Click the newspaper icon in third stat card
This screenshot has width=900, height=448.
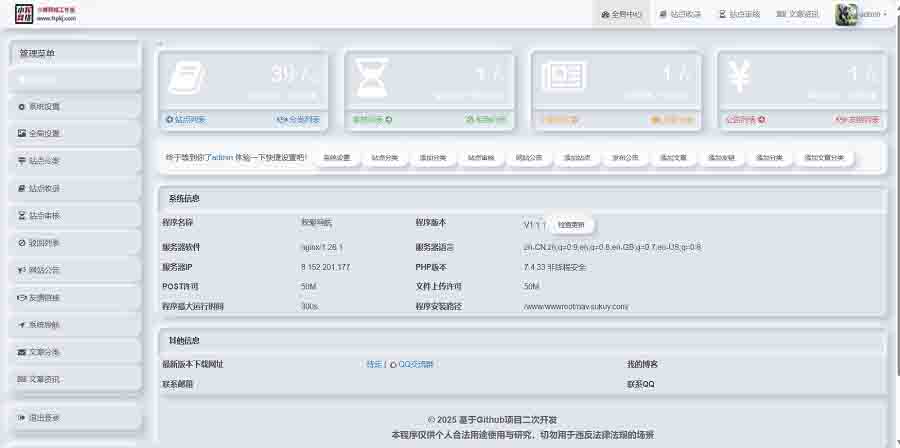tap(557, 79)
